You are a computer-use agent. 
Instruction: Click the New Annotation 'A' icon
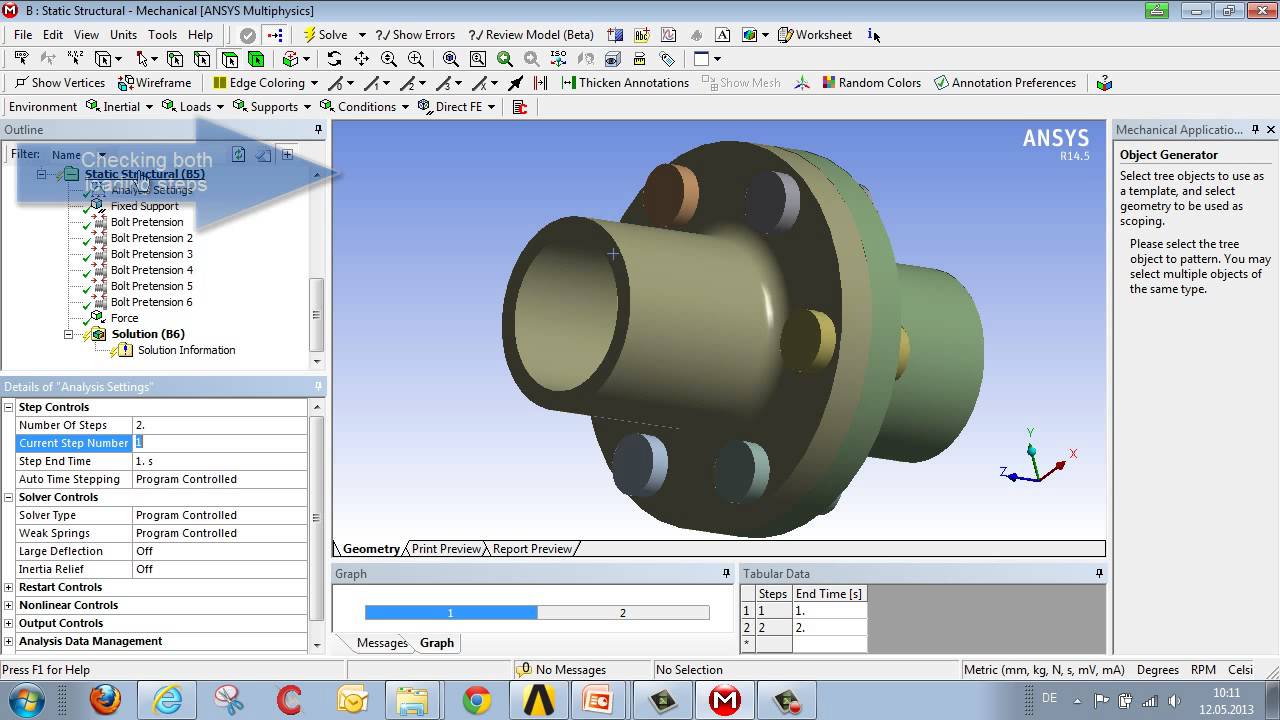(722, 34)
